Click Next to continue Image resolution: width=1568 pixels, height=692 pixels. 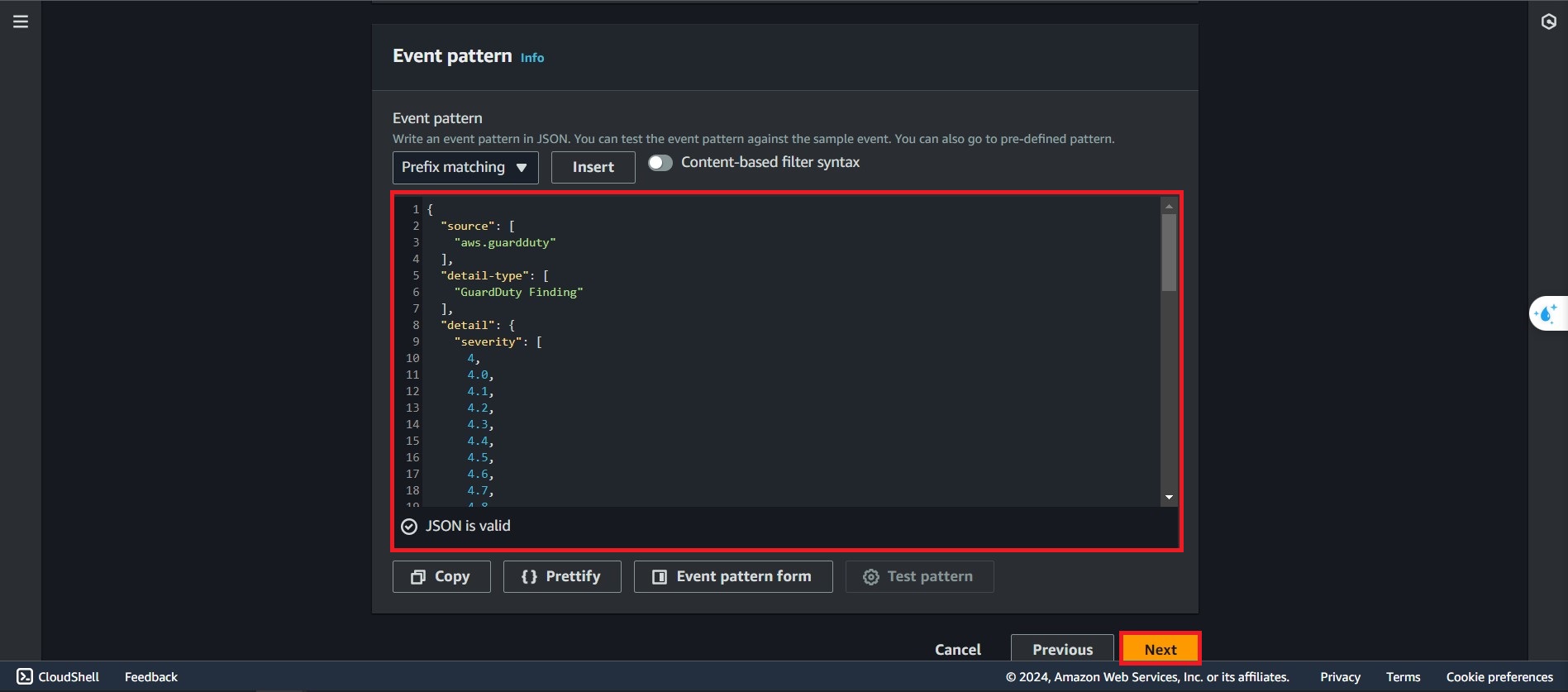pos(1160,649)
